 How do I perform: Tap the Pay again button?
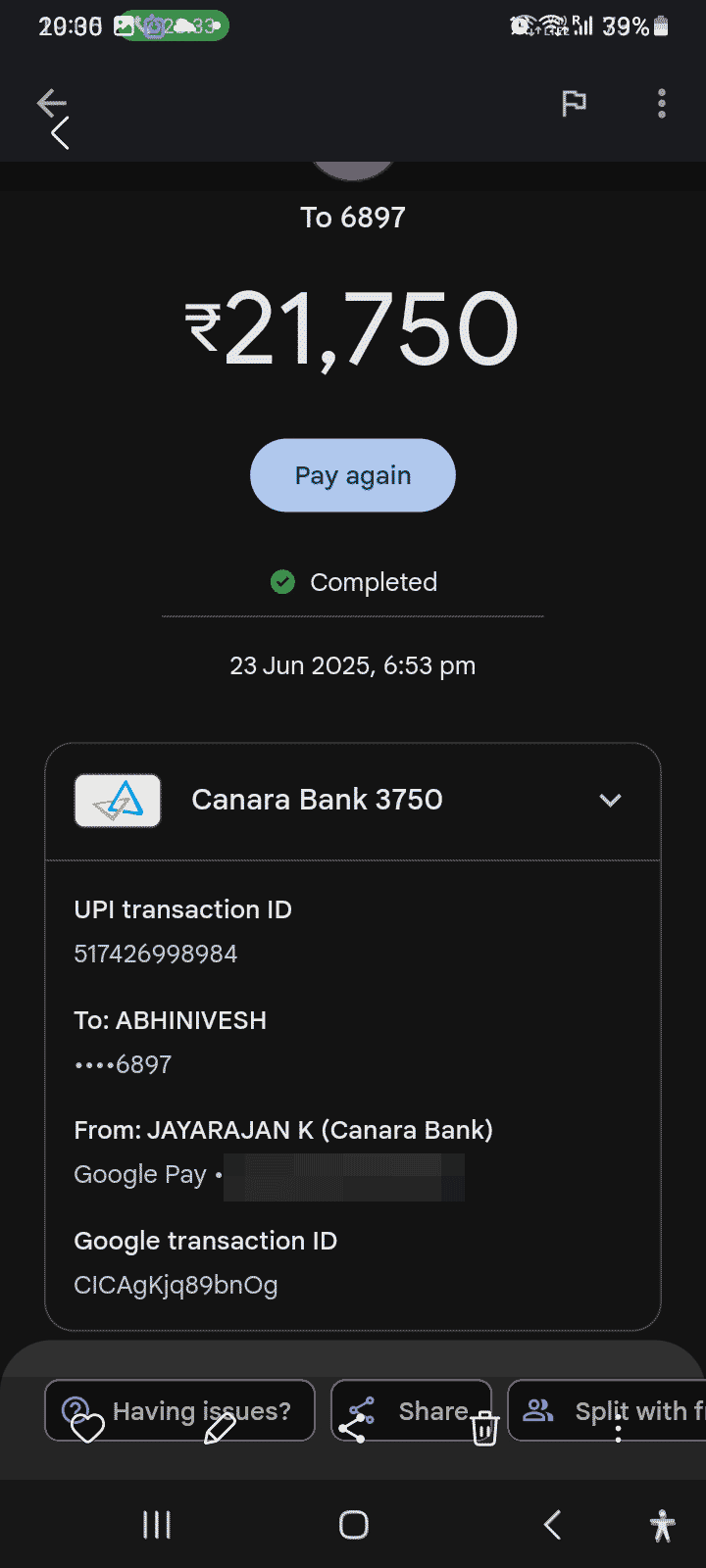[353, 475]
